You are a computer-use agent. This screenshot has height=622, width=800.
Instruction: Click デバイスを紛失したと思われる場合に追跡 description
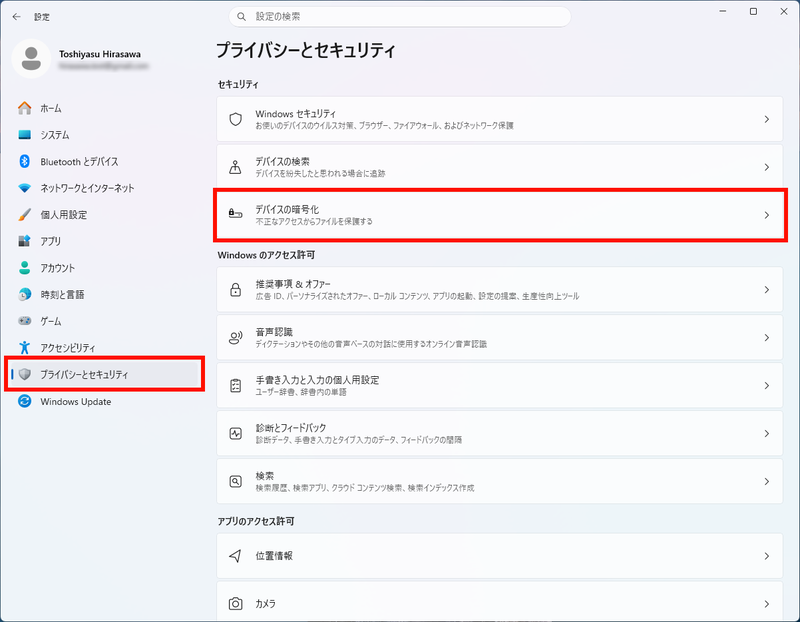[320, 173]
